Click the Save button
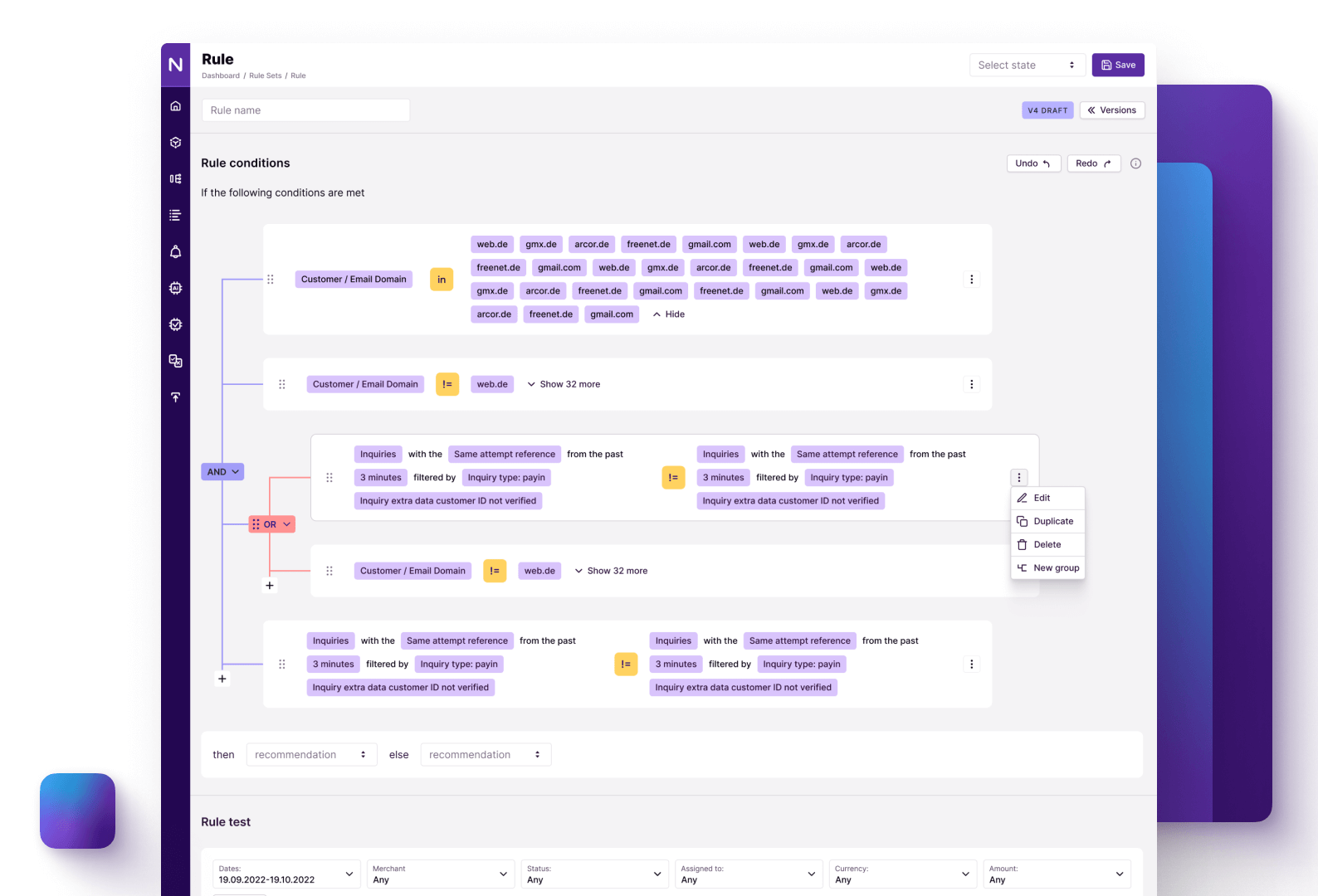The width and height of the screenshot is (1318, 896). tap(1118, 66)
